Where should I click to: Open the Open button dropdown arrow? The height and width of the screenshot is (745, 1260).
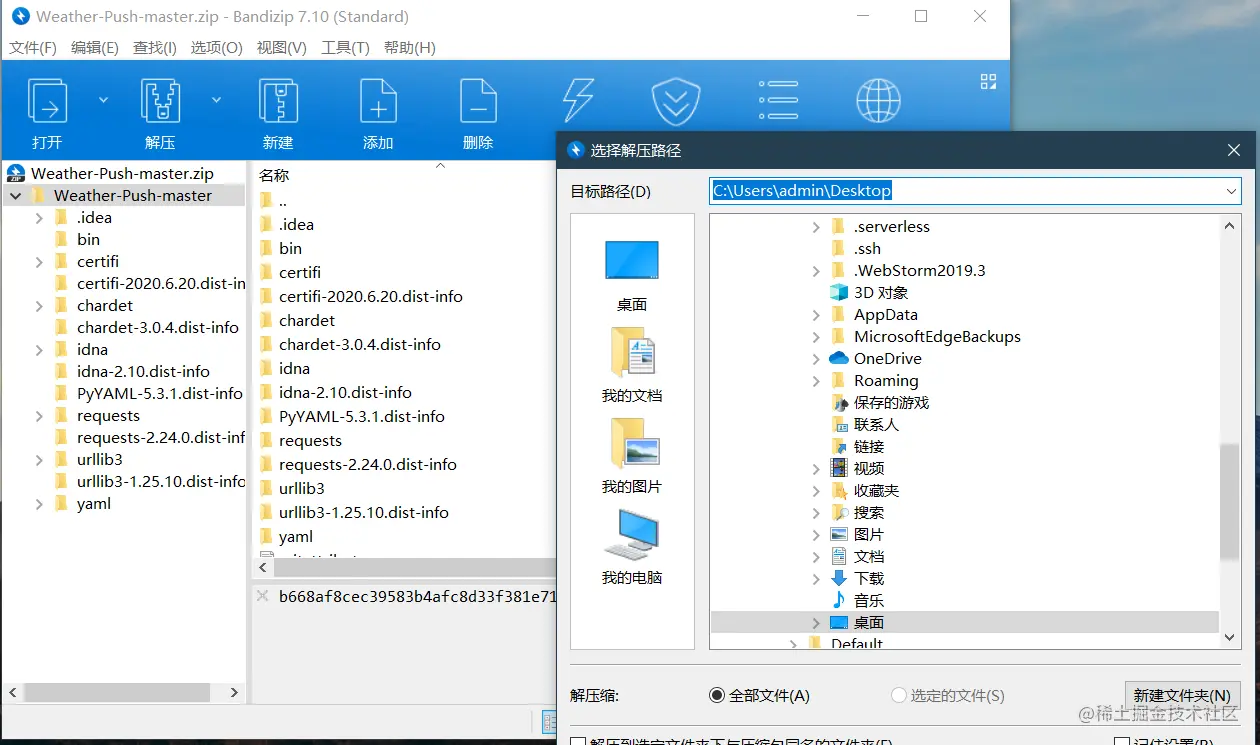103,100
